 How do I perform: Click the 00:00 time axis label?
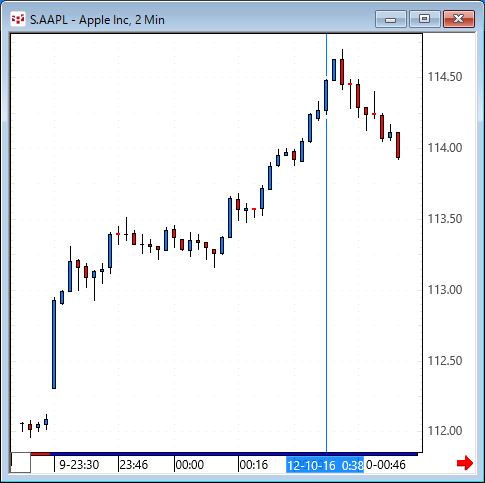click(x=189, y=465)
